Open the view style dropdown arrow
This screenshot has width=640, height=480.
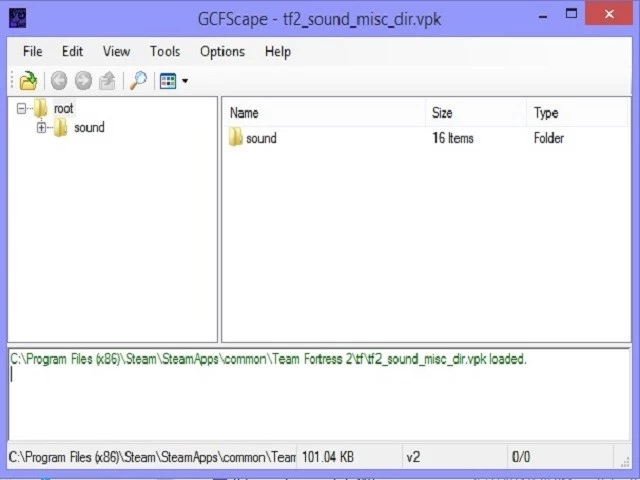[185, 81]
